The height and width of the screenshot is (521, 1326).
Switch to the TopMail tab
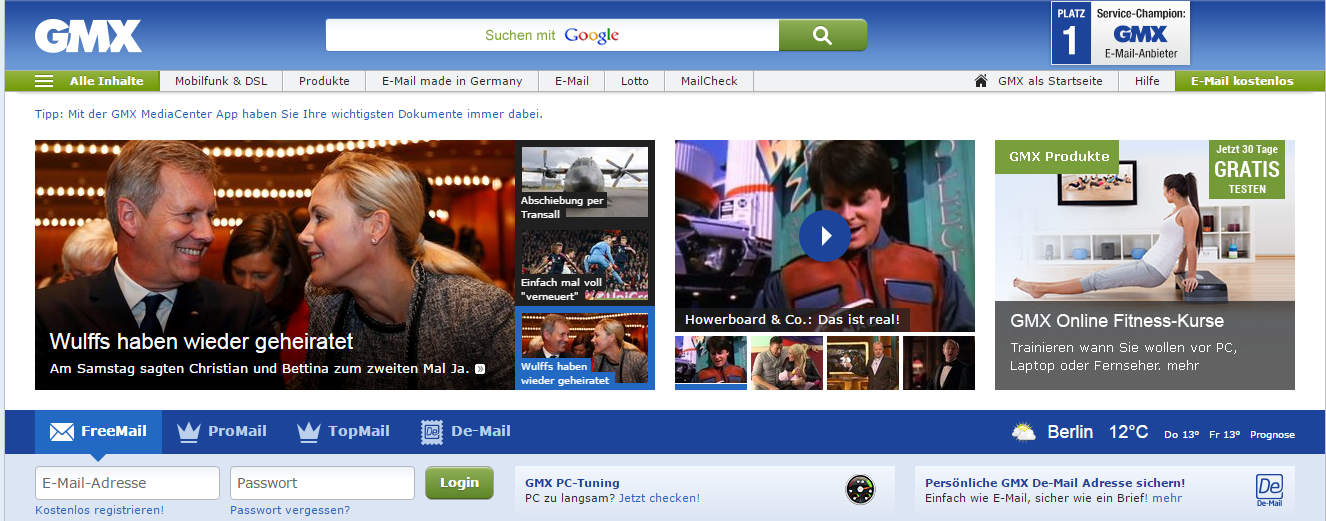click(344, 432)
